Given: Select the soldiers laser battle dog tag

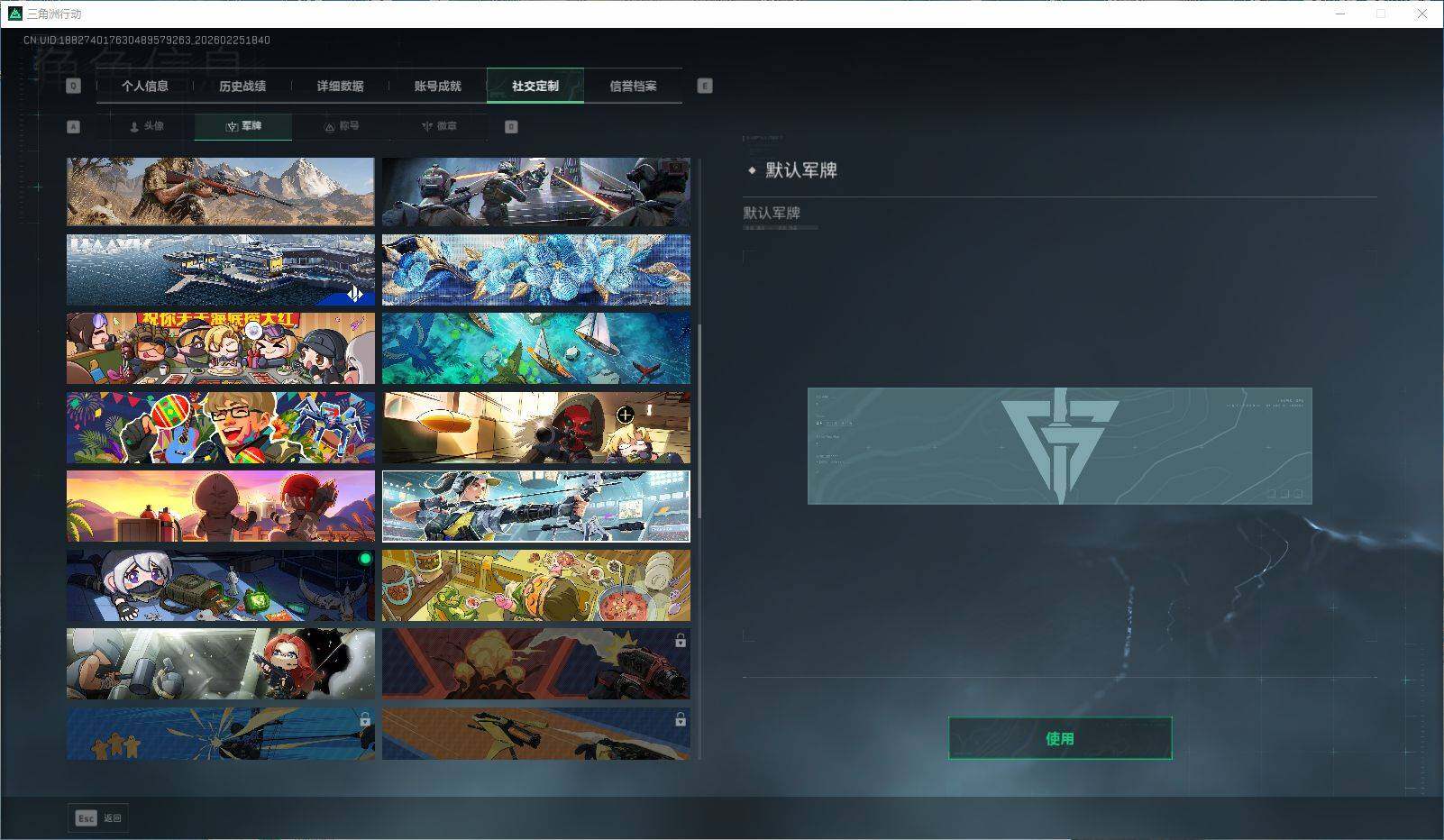Looking at the screenshot, I should click(x=536, y=192).
